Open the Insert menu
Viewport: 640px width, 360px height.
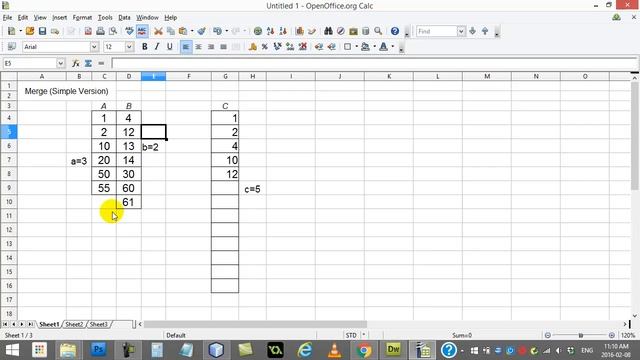pyautogui.click(x=59, y=18)
